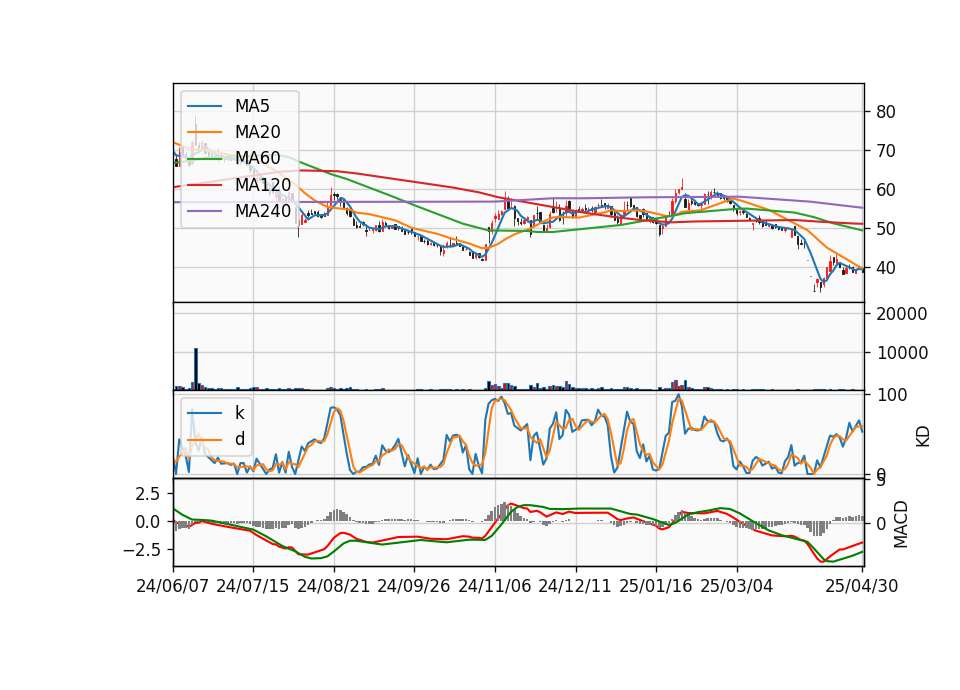Viewport: 960px width, 690px height.
Task: Click the 2.5 MACD left-axis label
Action: tap(147, 494)
